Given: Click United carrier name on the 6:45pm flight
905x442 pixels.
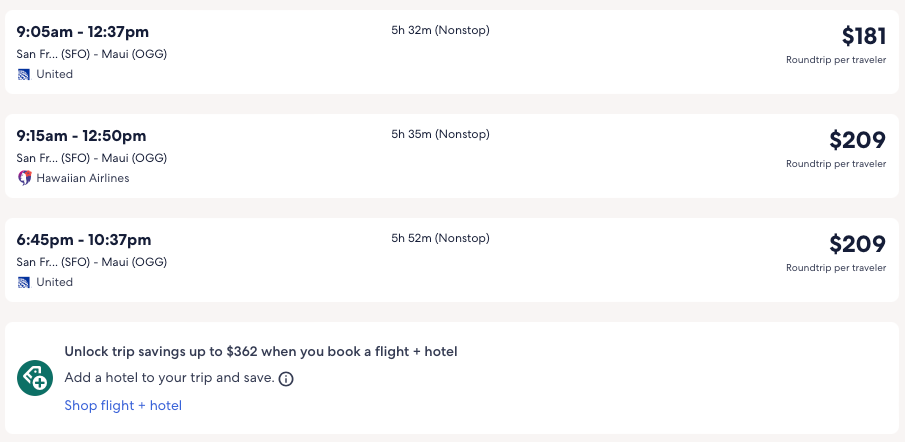Looking at the screenshot, I should [55, 282].
